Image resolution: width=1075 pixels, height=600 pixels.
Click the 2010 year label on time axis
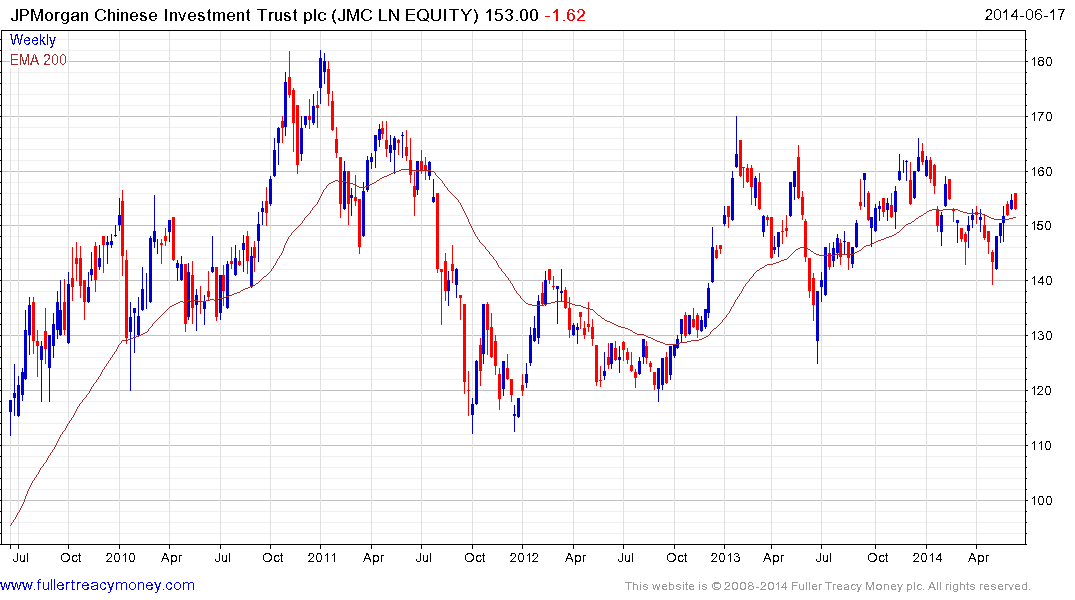pyautogui.click(x=120, y=557)
